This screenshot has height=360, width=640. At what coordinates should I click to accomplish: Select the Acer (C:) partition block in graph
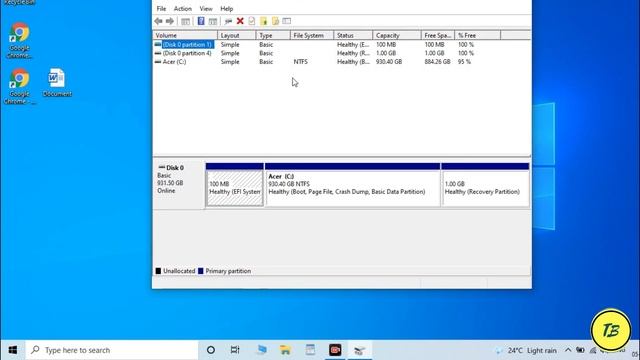coord(353,184)
